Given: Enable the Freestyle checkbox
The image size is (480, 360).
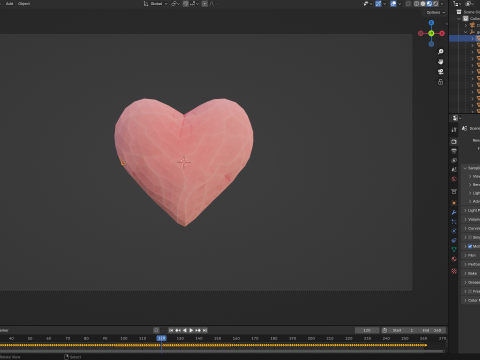Looking at the screenshot, I should coord(470,291).
